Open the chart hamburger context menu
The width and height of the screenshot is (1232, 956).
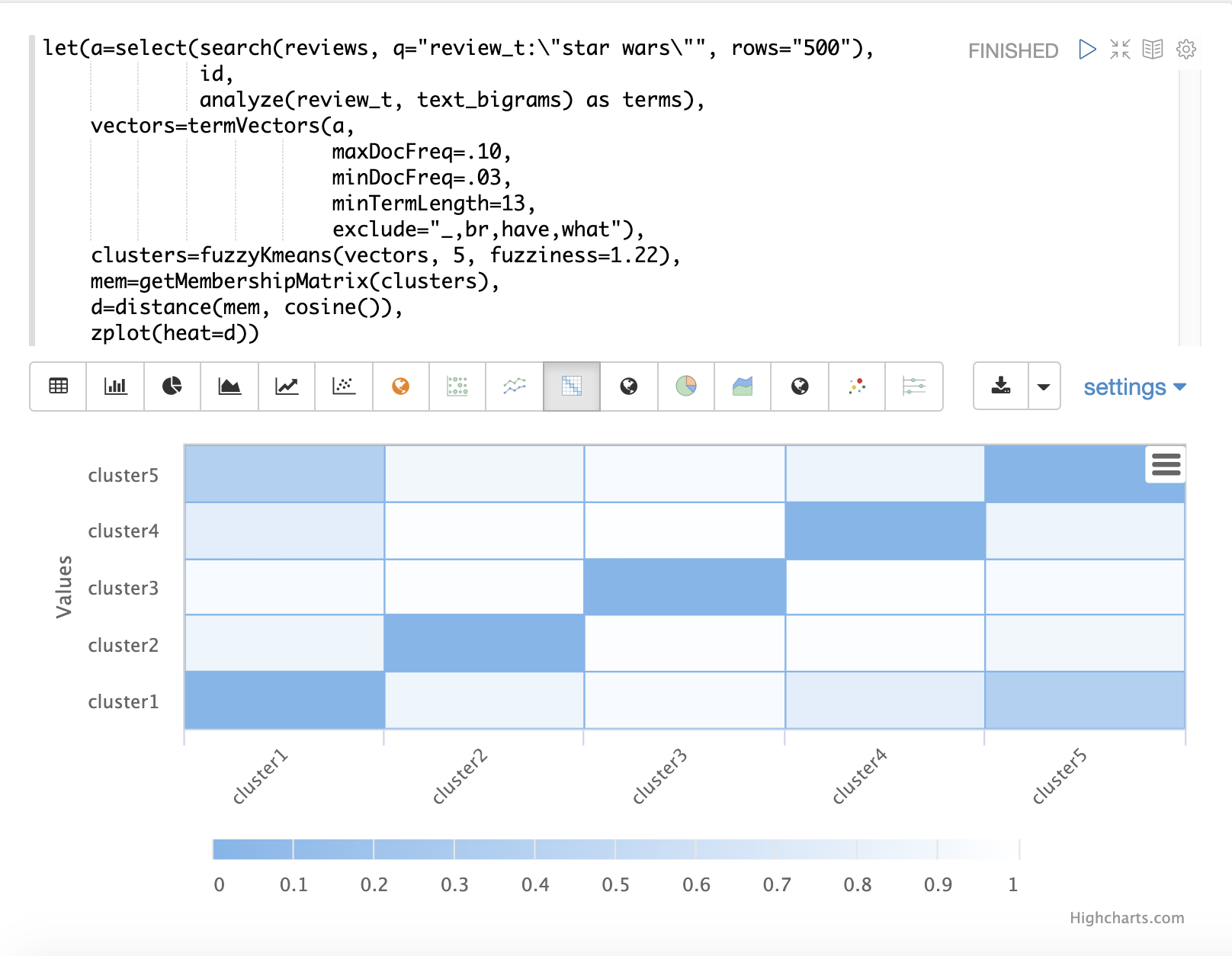pyautogui.click(x=1166, y=464)
